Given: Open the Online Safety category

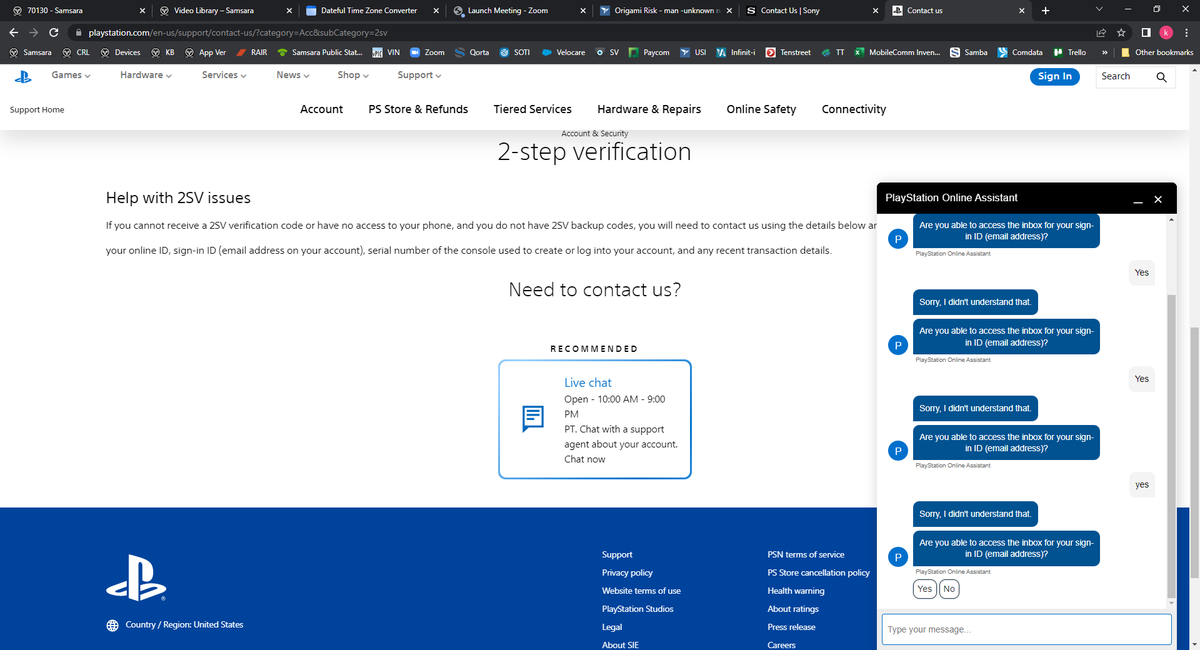Looking at the screenshot, I should coord(761,109).
